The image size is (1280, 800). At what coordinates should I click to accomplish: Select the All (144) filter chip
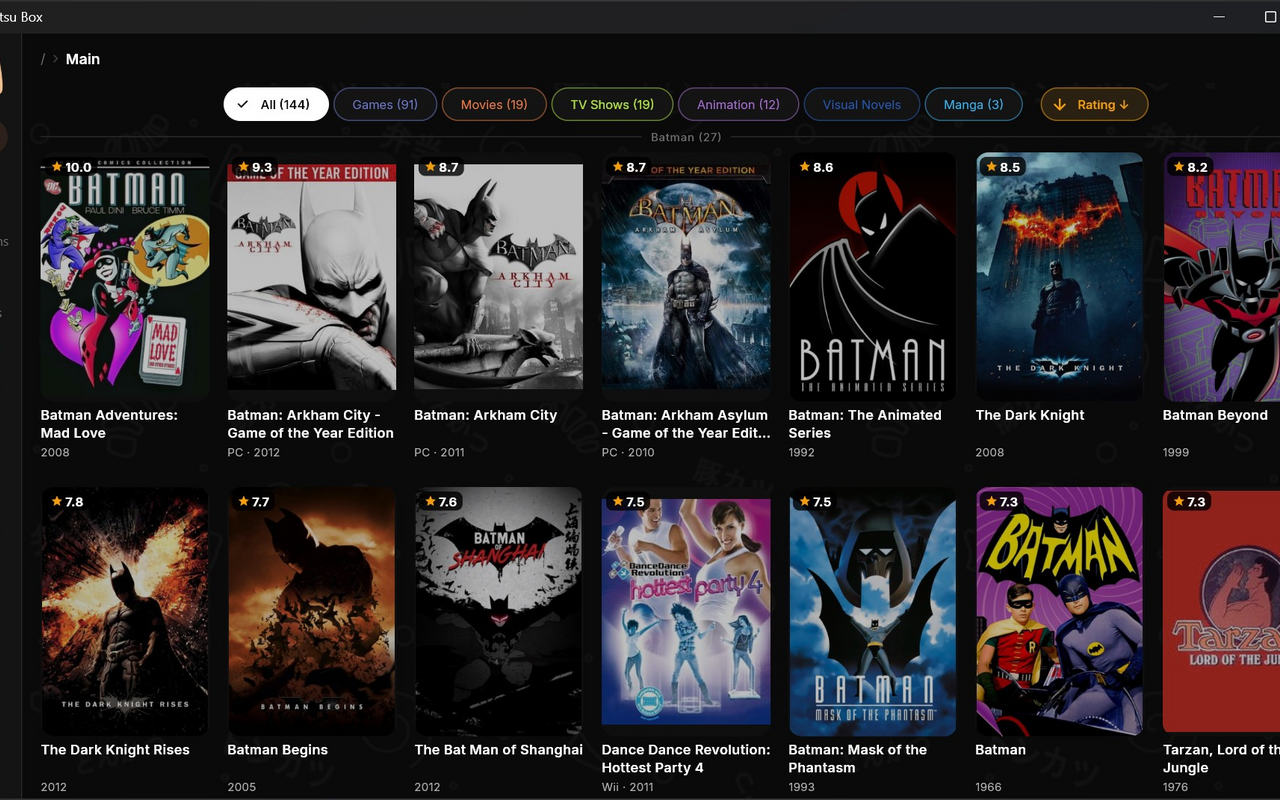(276, 104)
